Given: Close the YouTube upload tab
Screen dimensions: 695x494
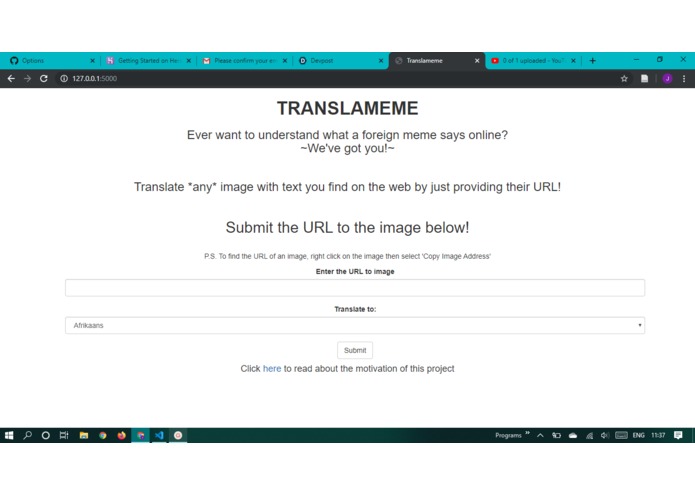Looking at the screenshot, I should tap(573, 61).
